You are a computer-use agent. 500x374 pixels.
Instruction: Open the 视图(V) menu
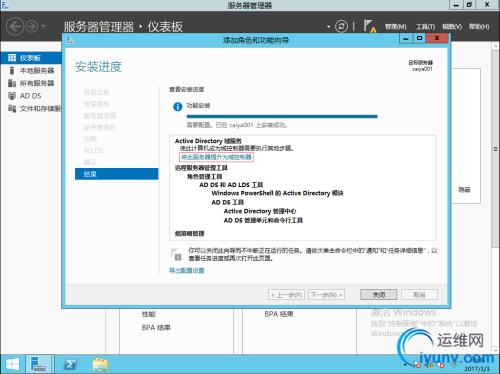[452, 27]
